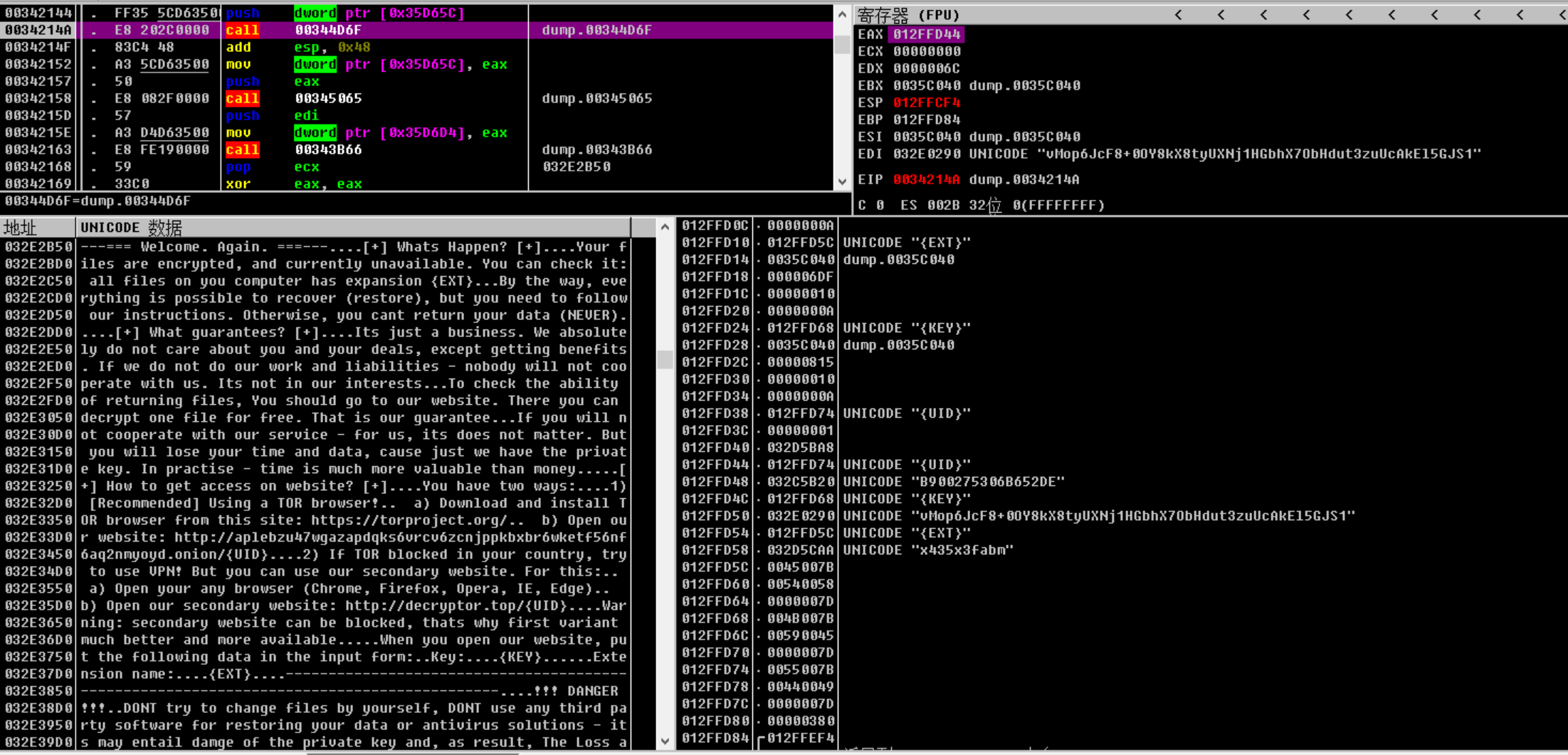Select dump row at address 032E35D0
Image resolution: width=1568 pixels, height=755 pixels.
(315, 606)
